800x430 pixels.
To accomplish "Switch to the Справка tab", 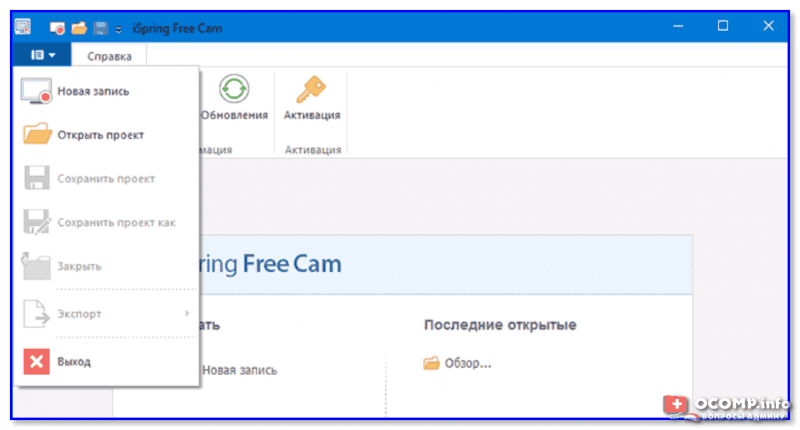I will point(109,56).
